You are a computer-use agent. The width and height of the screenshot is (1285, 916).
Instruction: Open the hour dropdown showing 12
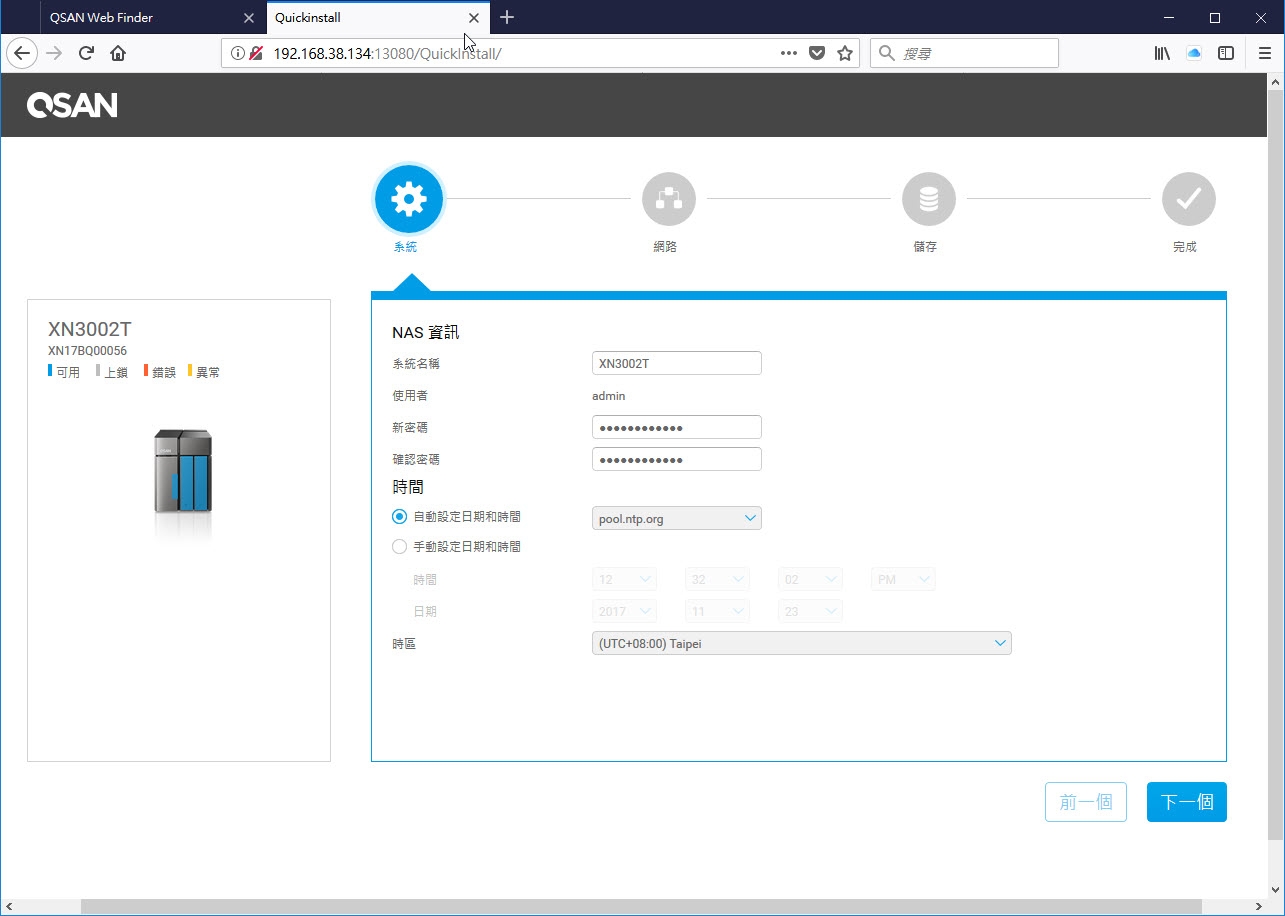tap(624, 580)
